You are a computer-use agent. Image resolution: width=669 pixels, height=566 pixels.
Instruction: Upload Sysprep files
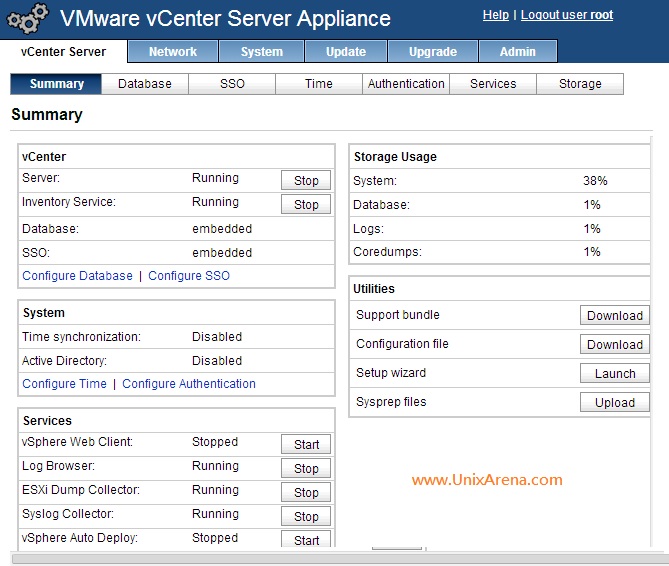click(x=614, y=402)
